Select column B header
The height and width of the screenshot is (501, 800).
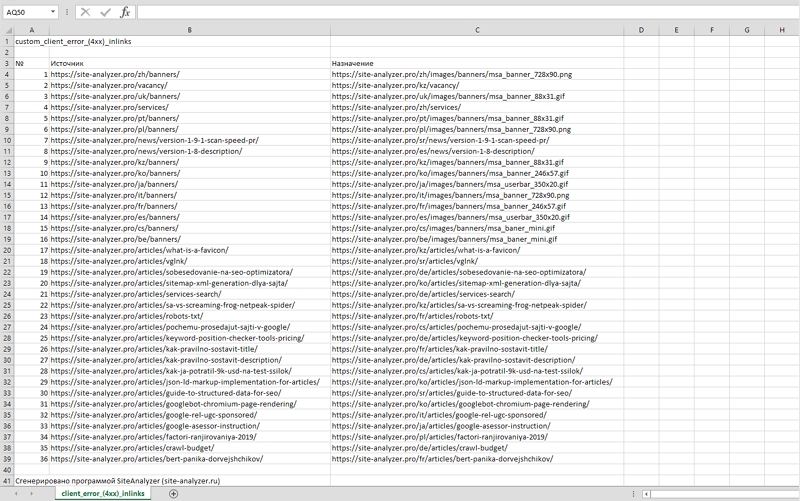(x=189, y=30)
